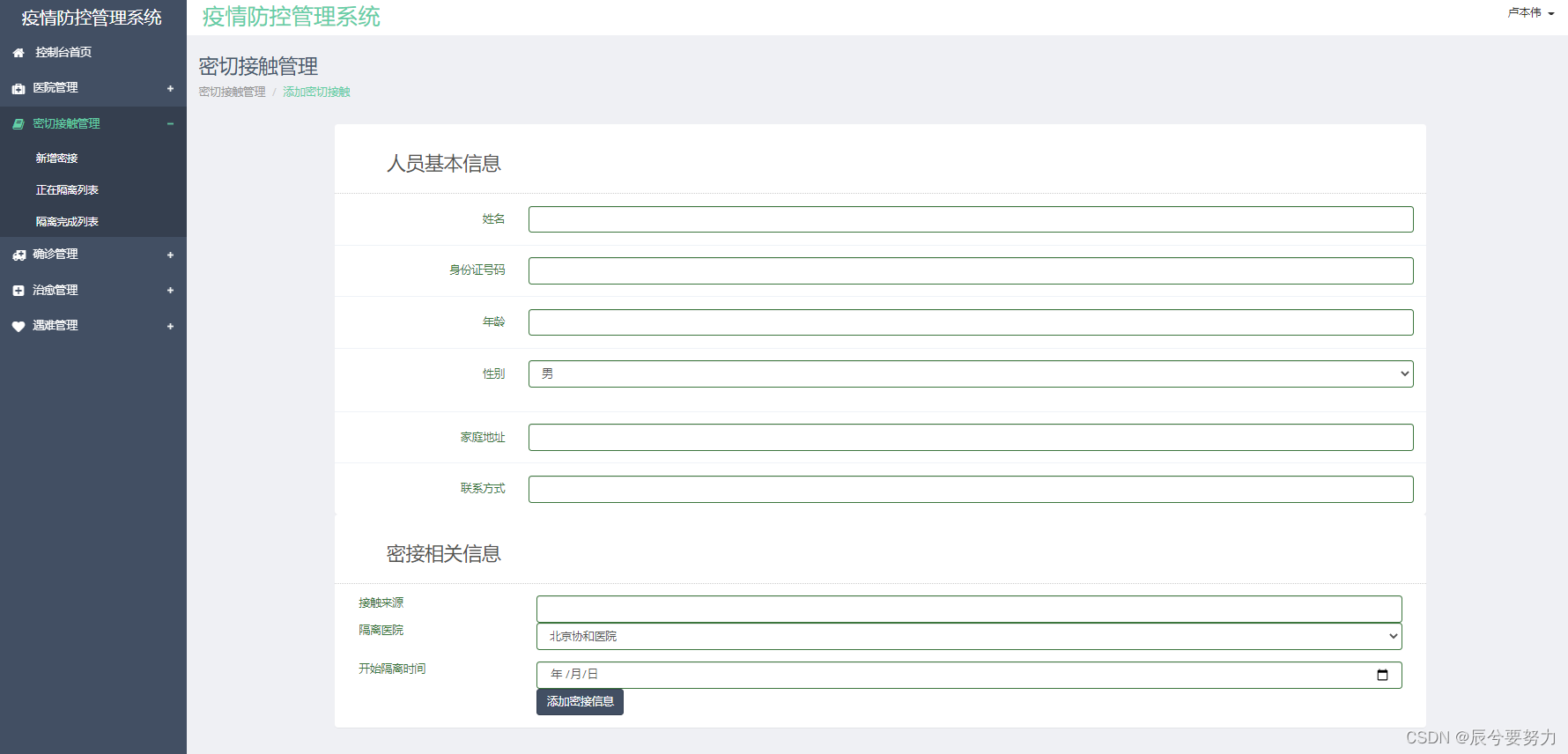This screenshot has width=1568, height=754.
Task: Expand 医院管理 with its plus sign
Action: coord(170,88)
